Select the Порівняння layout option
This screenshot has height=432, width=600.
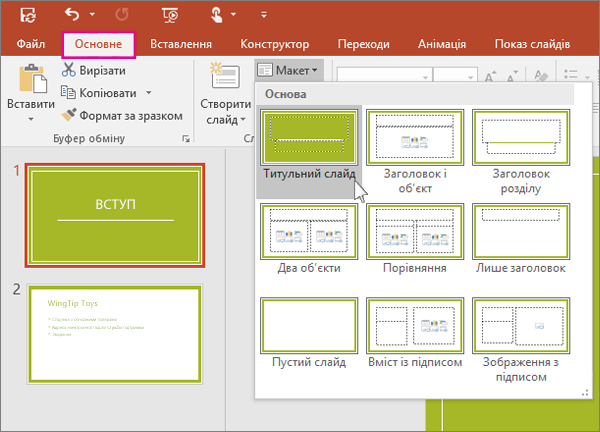[414, 231]
